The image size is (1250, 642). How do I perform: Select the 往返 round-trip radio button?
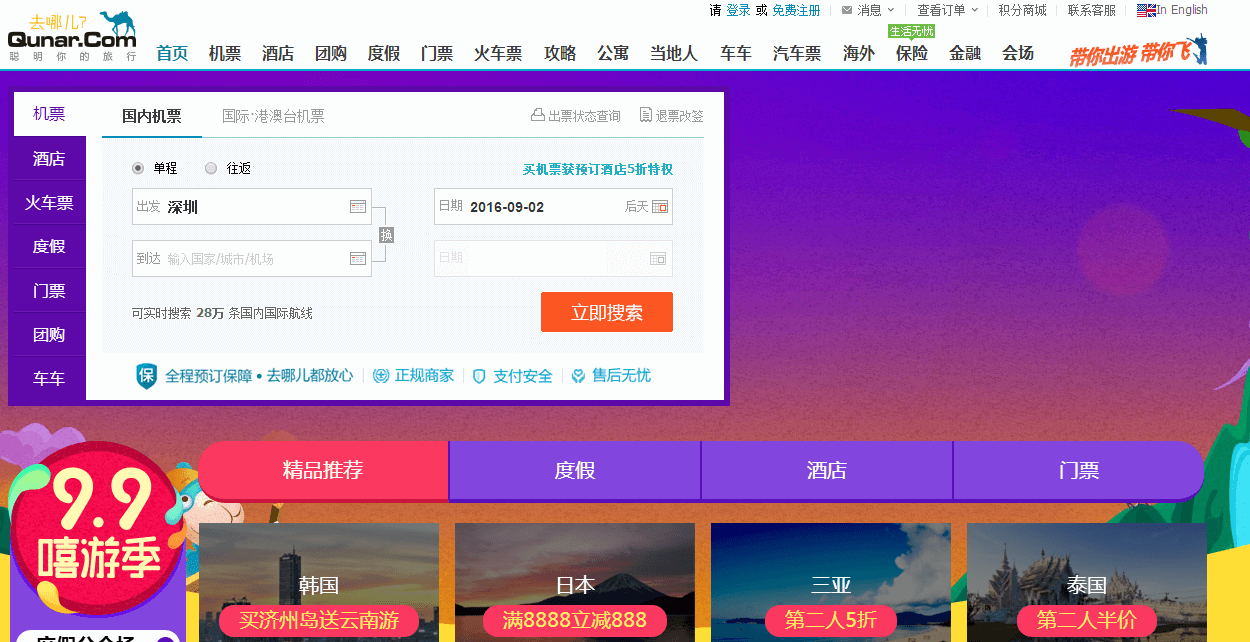coord(211,167)
